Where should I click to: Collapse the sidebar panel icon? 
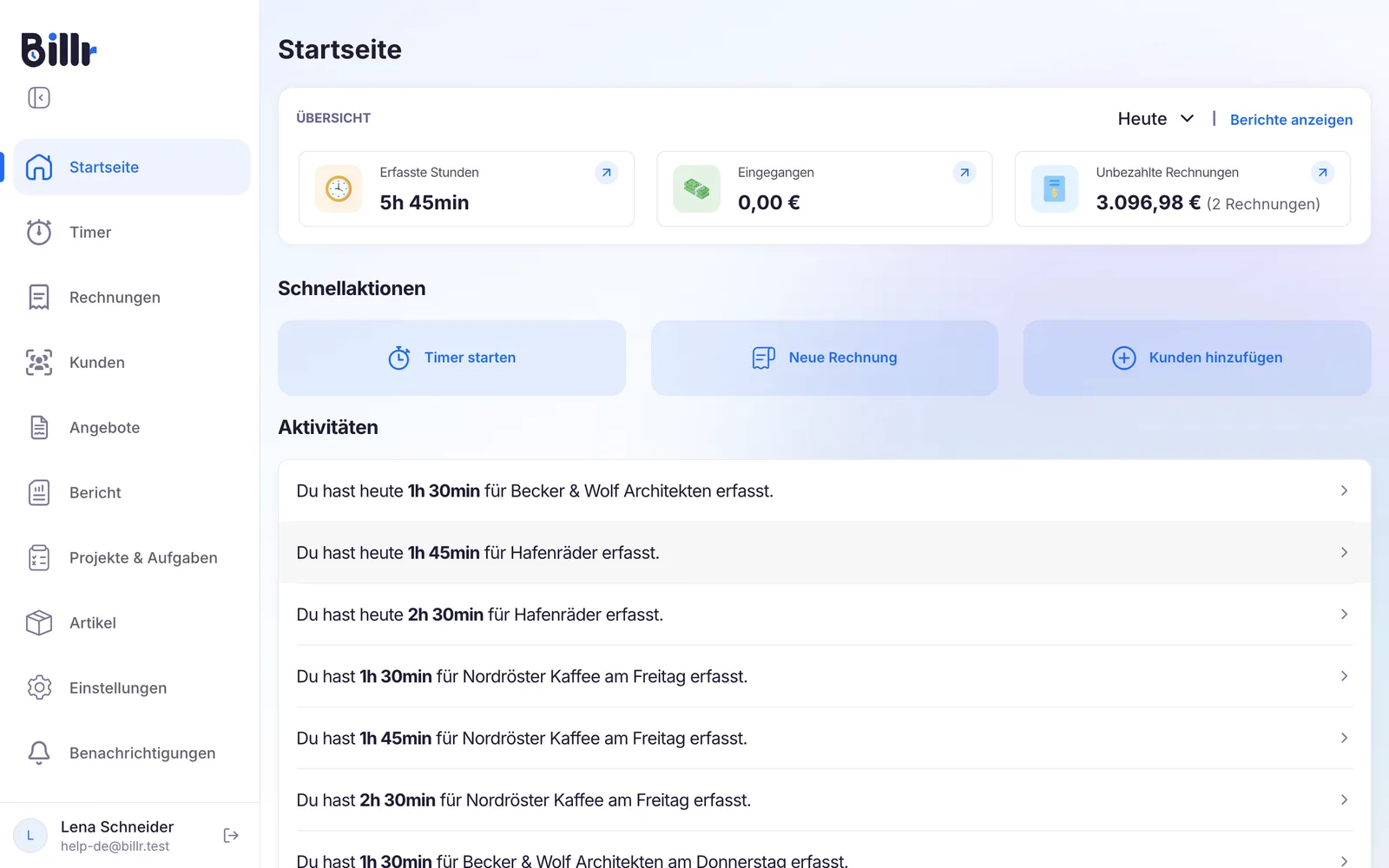[39, 97]
